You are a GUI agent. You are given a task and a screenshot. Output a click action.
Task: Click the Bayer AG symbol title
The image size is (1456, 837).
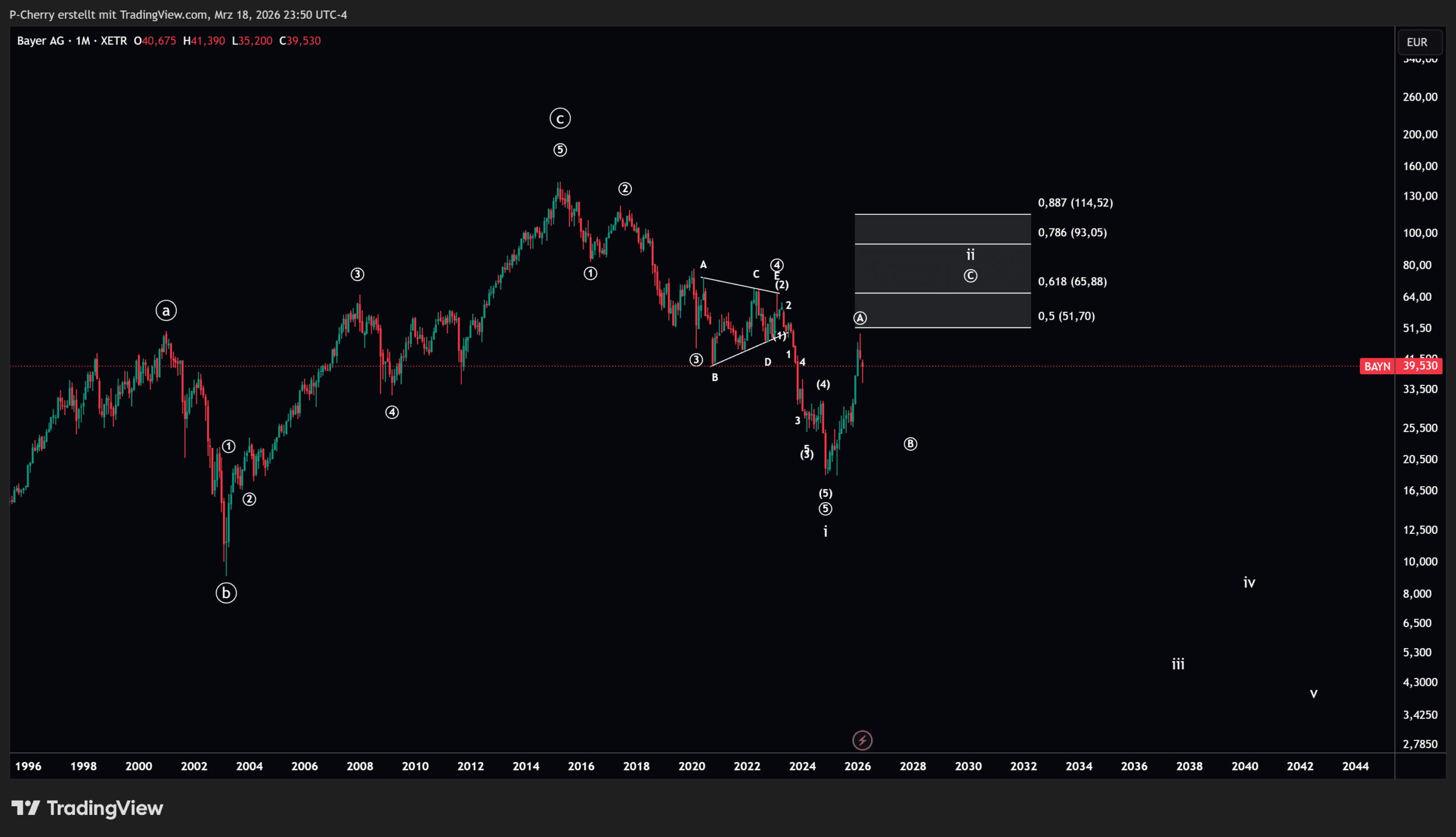[x=40, y=41]
